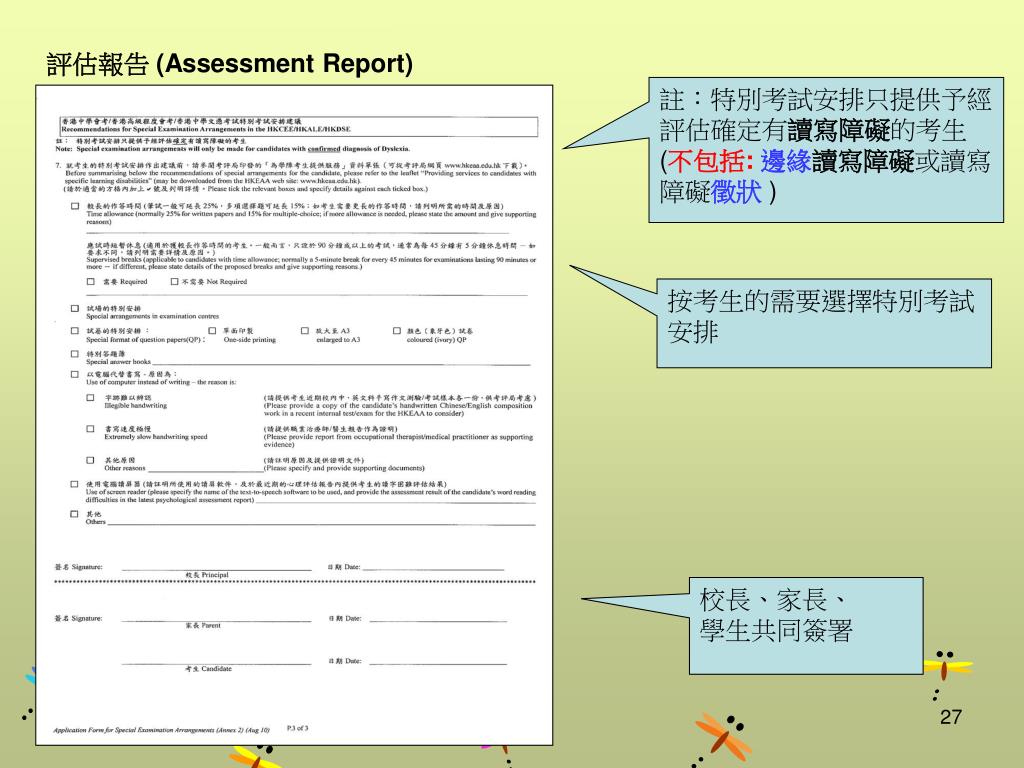Click the Date line beside Parent signature

tap(438, 619)
